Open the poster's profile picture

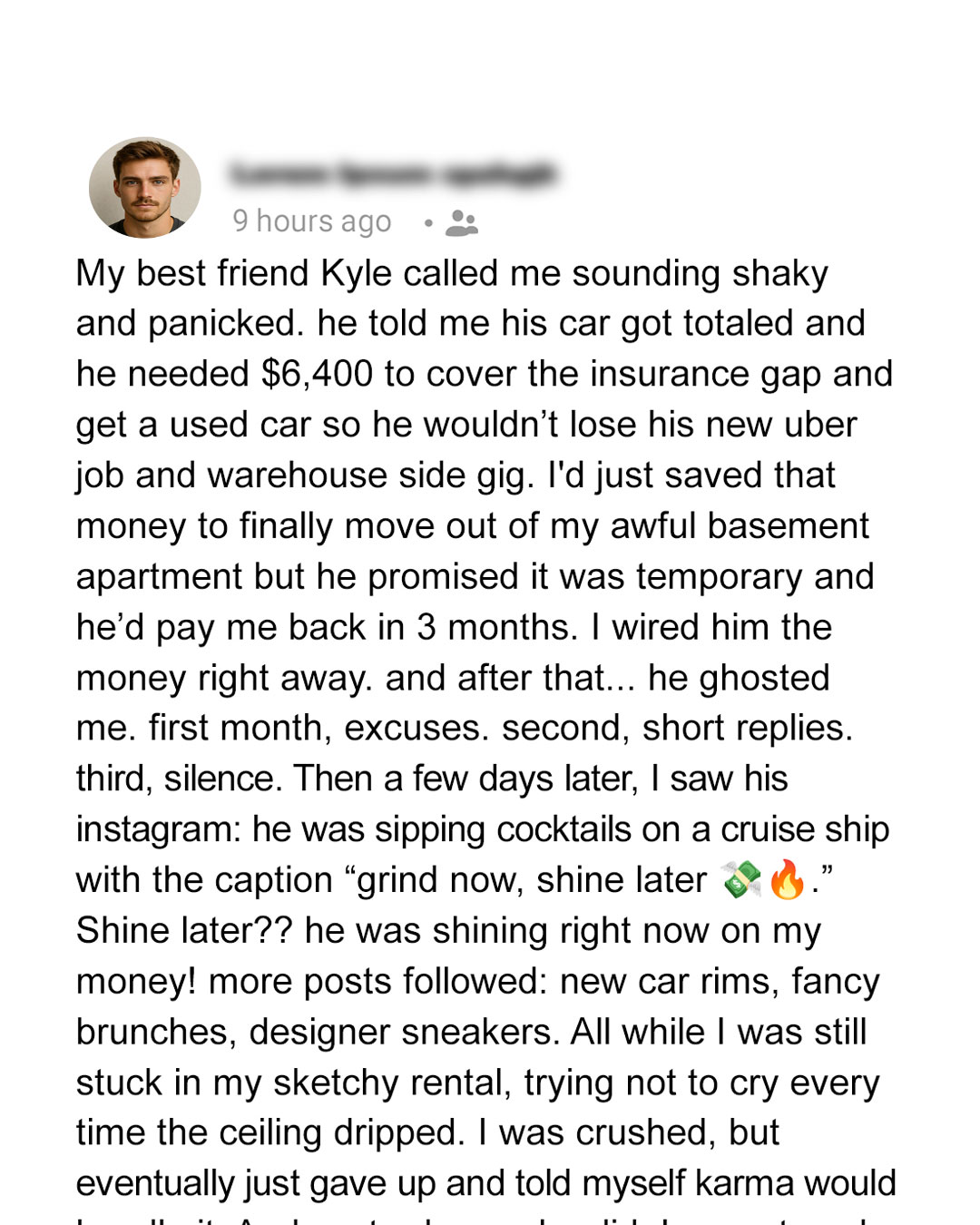pos(145,188)
